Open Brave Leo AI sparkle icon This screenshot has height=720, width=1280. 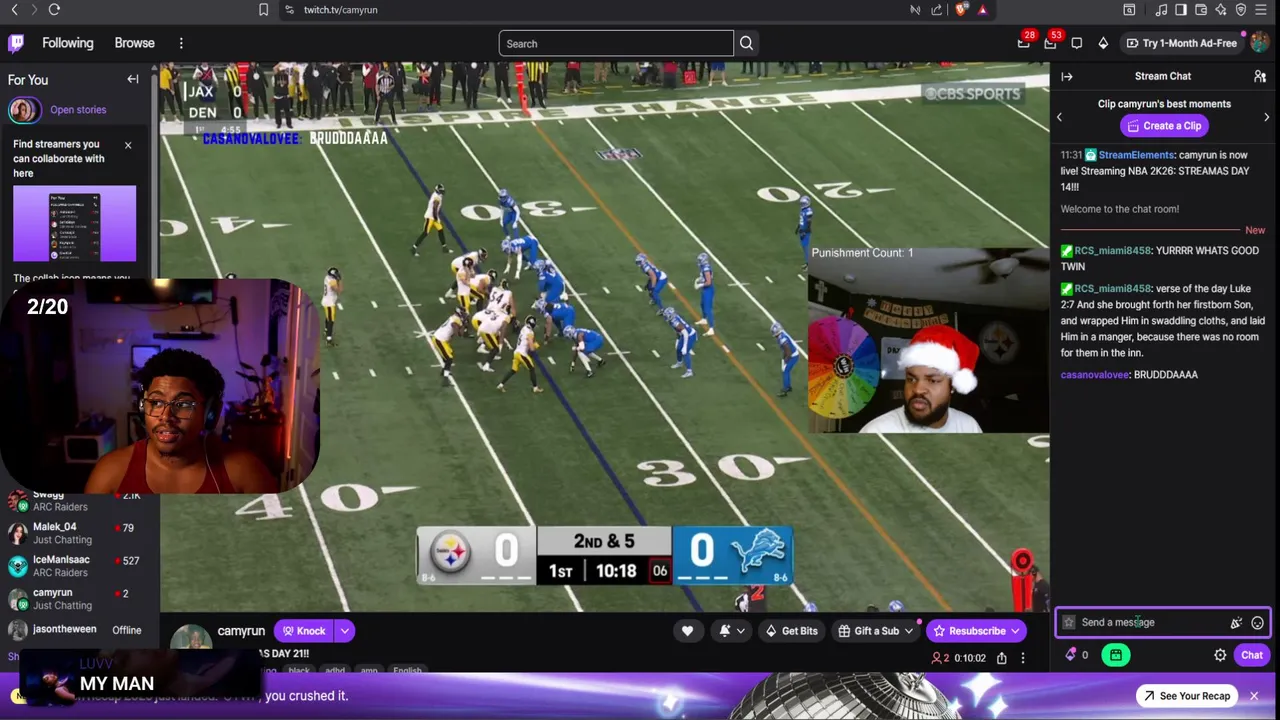coord(1220,10)
